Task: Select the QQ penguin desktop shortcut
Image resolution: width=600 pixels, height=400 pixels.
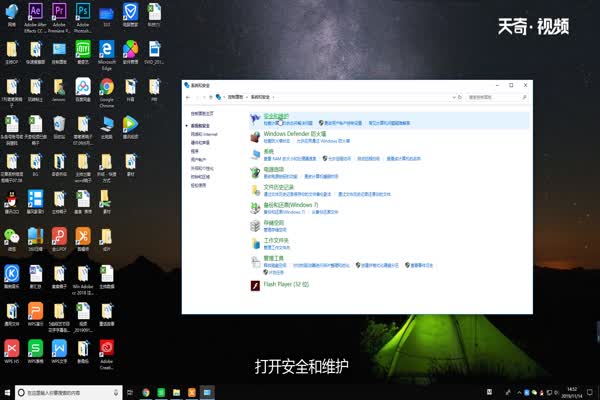Action: click(12, 202)
